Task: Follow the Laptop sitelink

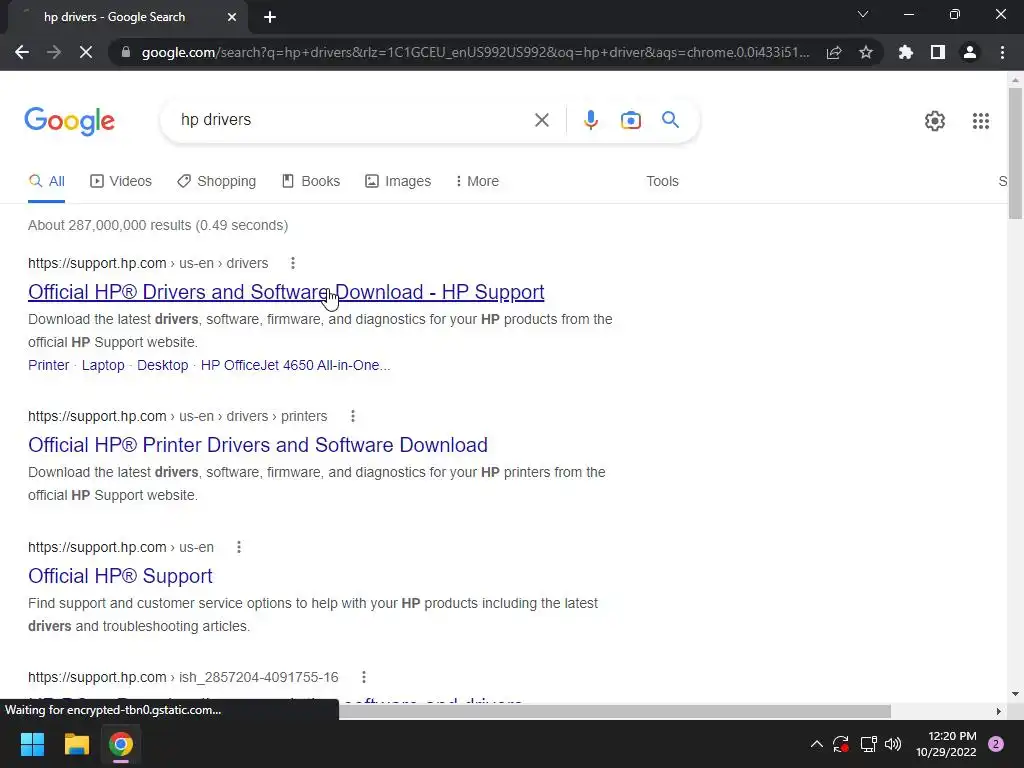Action: pos(103,365)
